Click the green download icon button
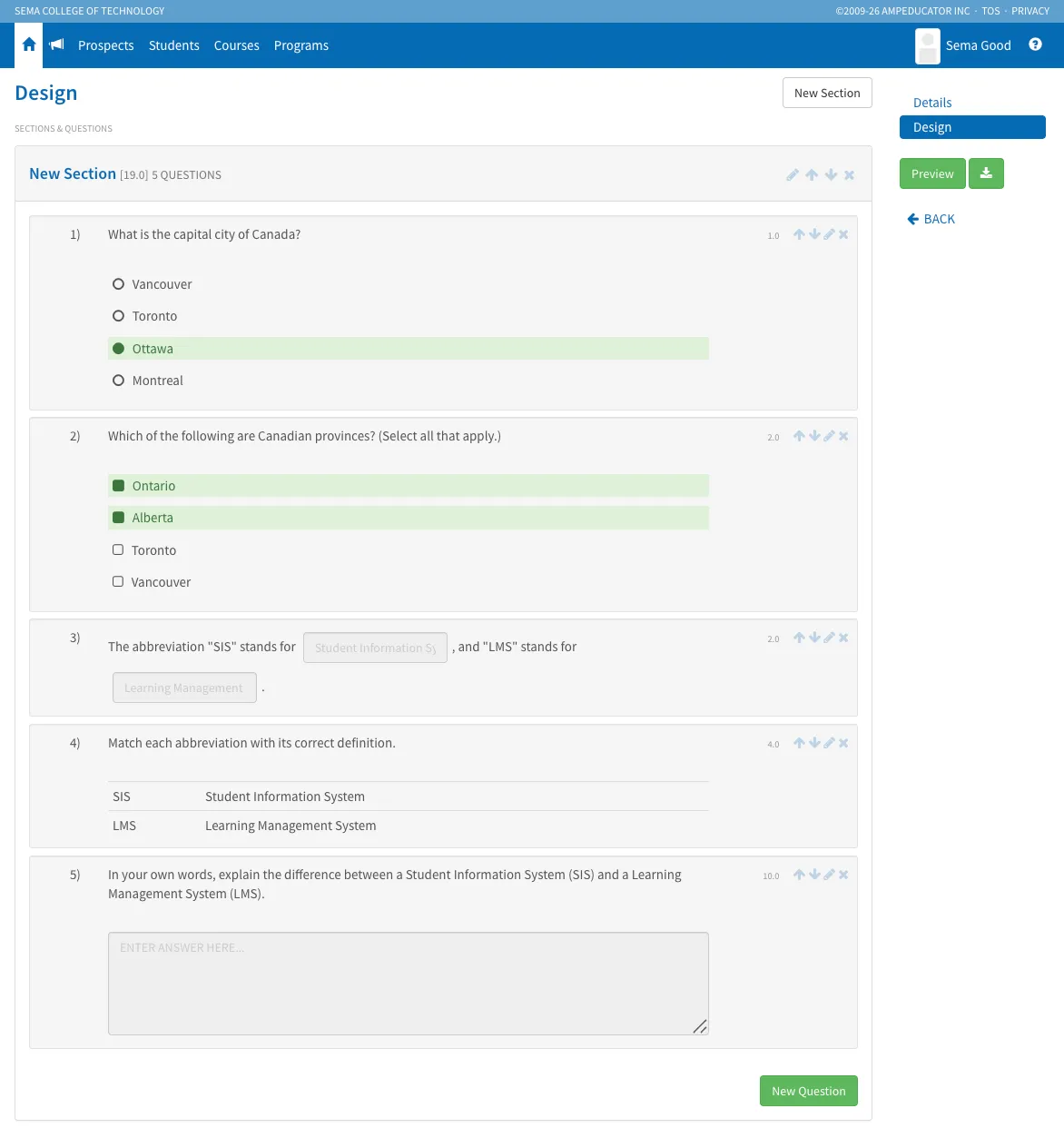 [986, 173]
